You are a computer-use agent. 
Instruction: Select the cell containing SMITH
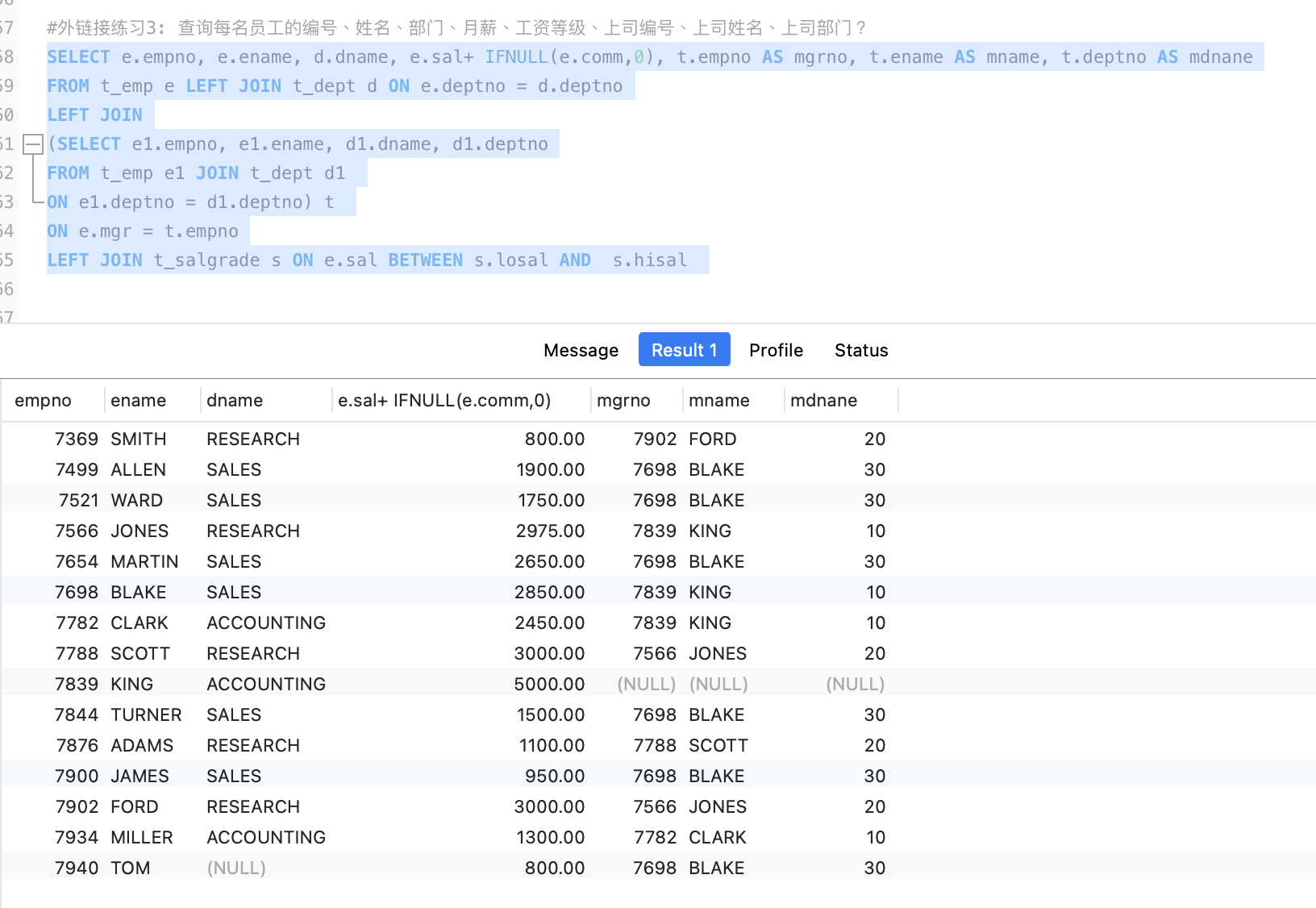coord(139,439)
